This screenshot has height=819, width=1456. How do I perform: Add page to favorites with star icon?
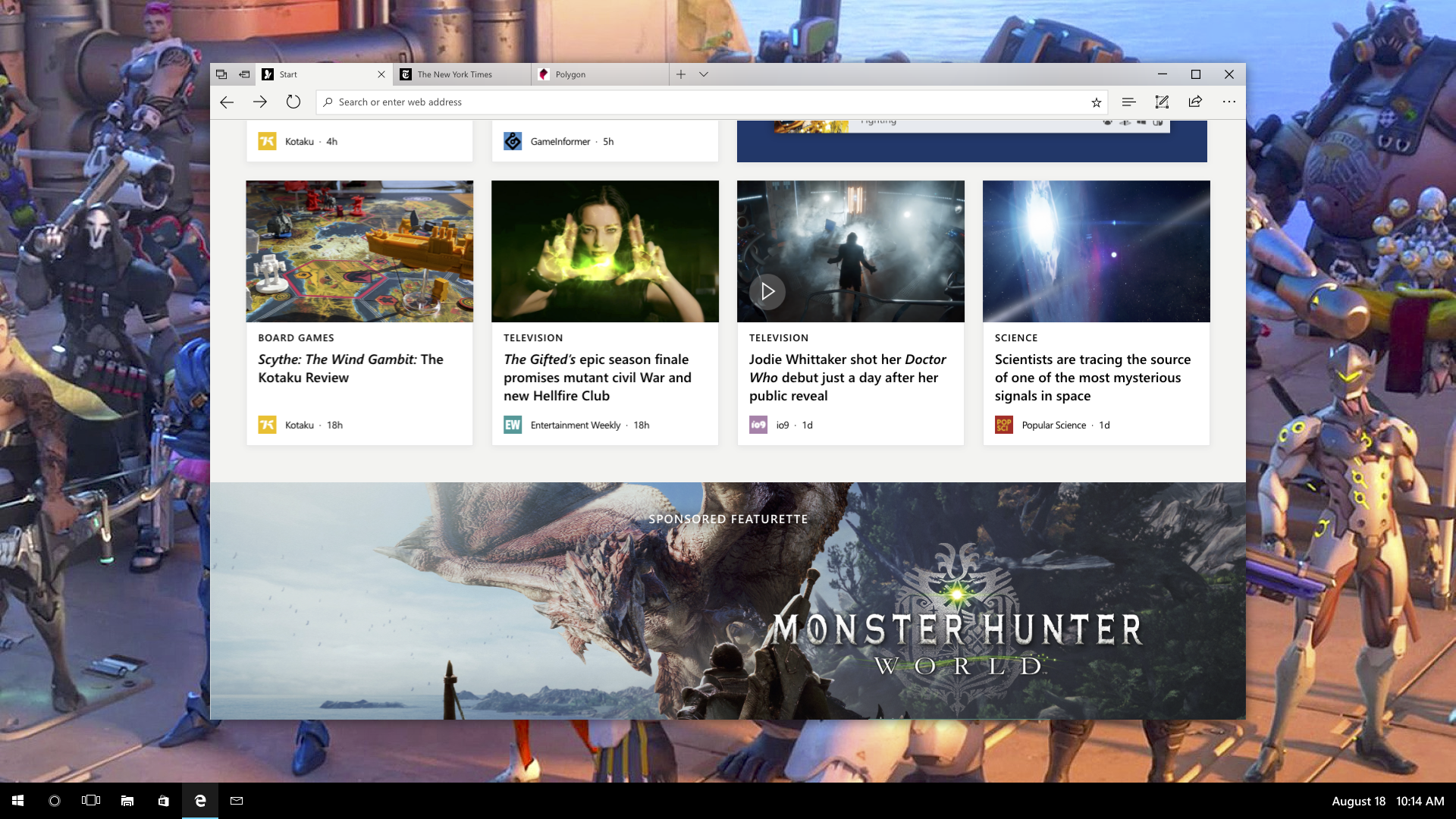point(1096,102)
